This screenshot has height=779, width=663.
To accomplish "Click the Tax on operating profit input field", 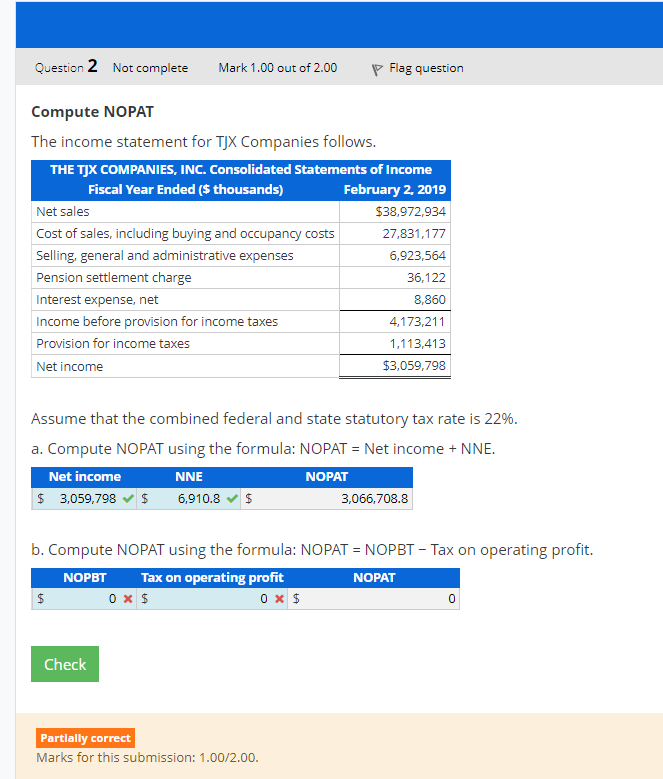I will (210, 599).
